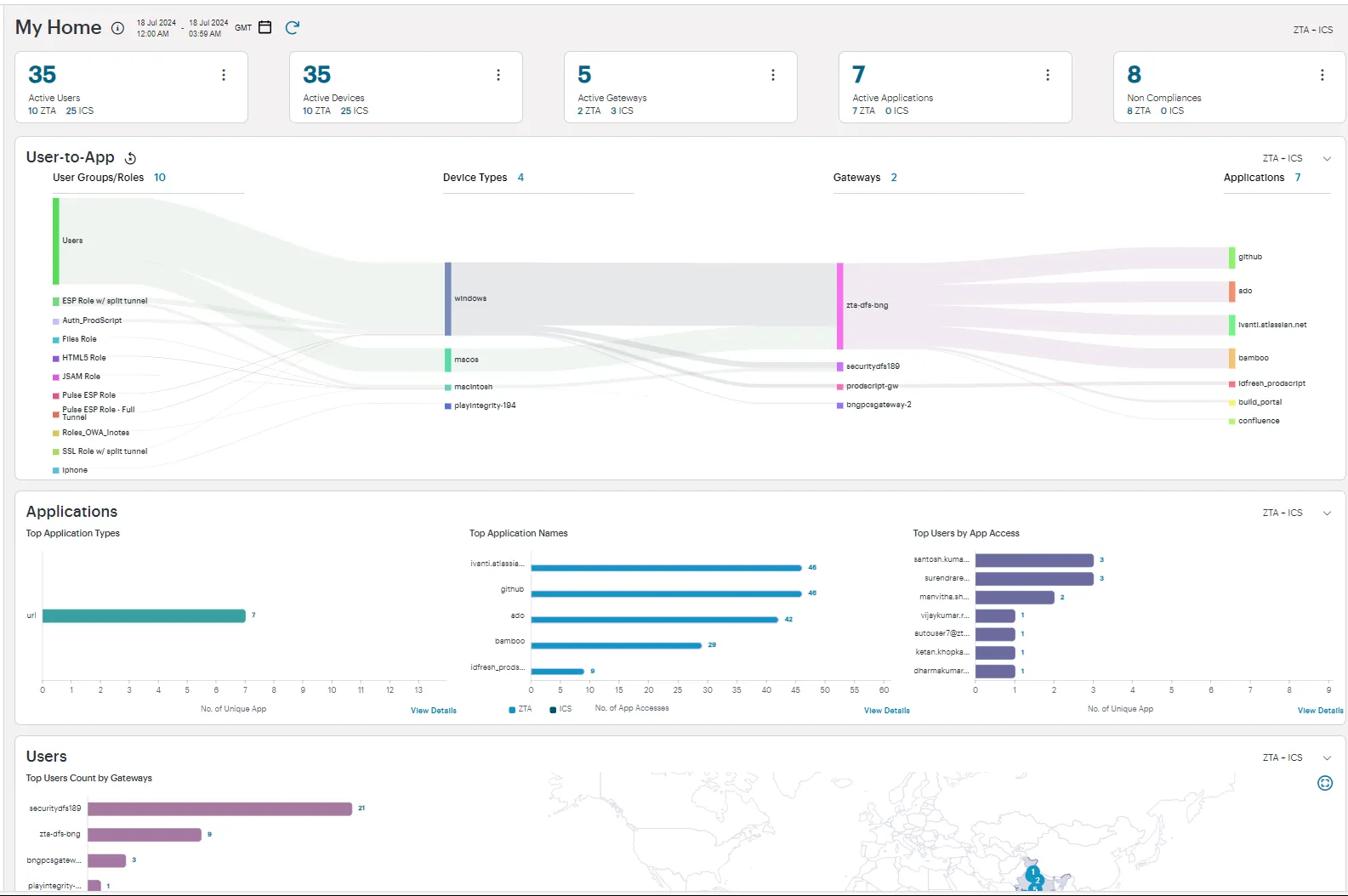Click the bamboo application node
The height and width of the screenshot is (896, 1348).
pos(1232,359)
